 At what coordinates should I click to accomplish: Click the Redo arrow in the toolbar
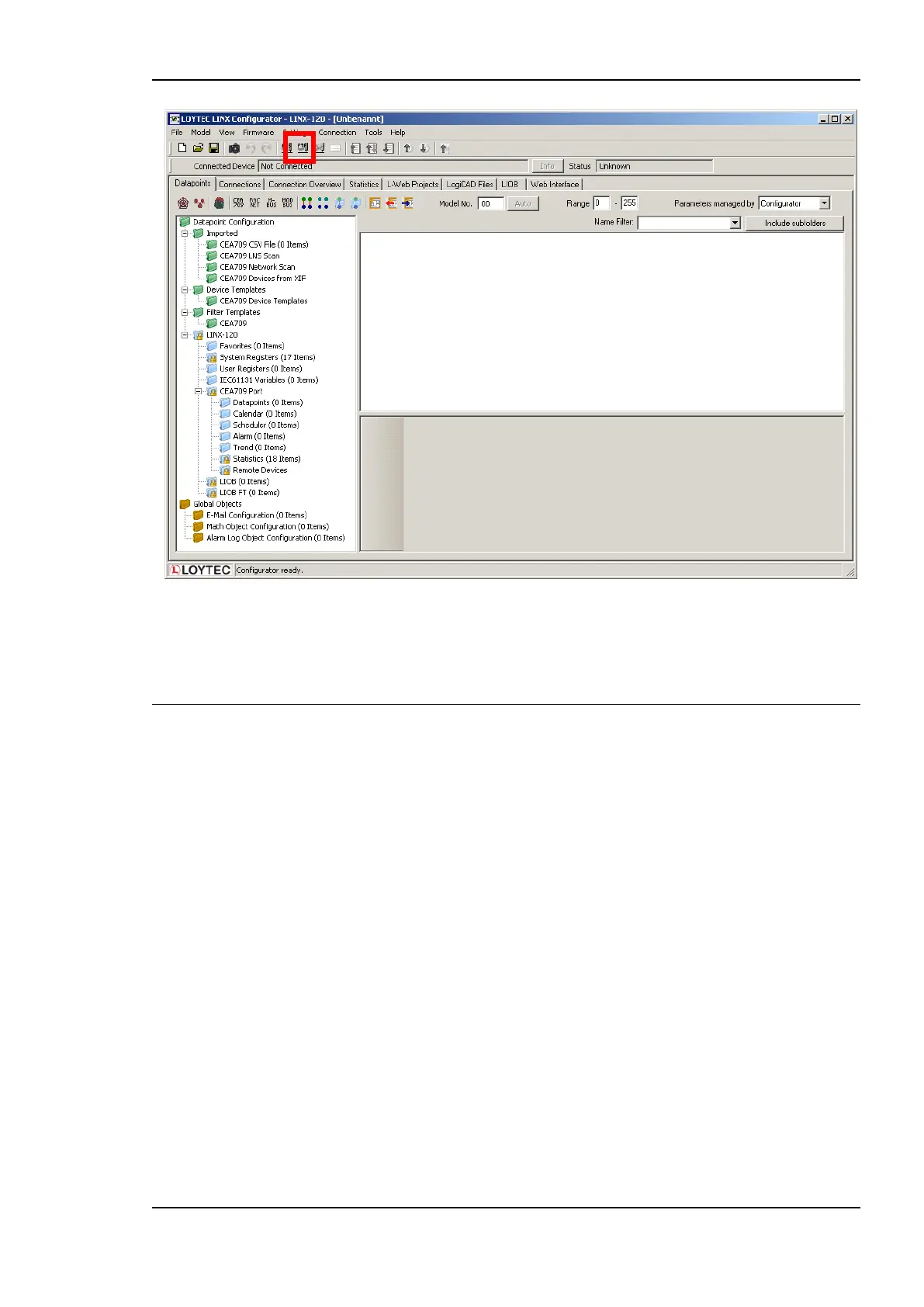[x=266, y=148]
